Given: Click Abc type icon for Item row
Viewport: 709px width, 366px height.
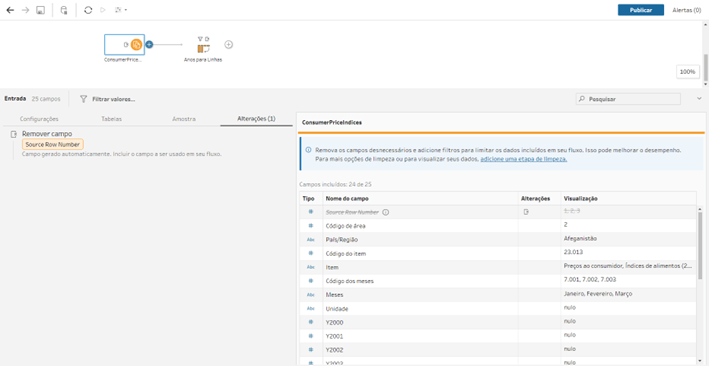Looking at the screenshot, I should [311, 267].
